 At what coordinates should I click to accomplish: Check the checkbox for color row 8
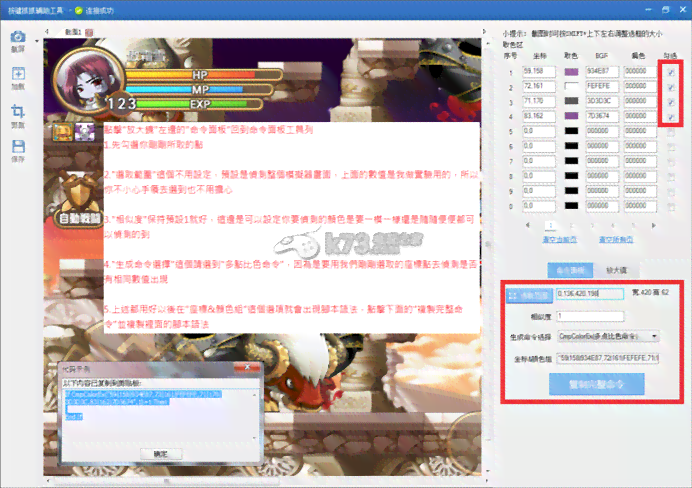tap(671, 177)
